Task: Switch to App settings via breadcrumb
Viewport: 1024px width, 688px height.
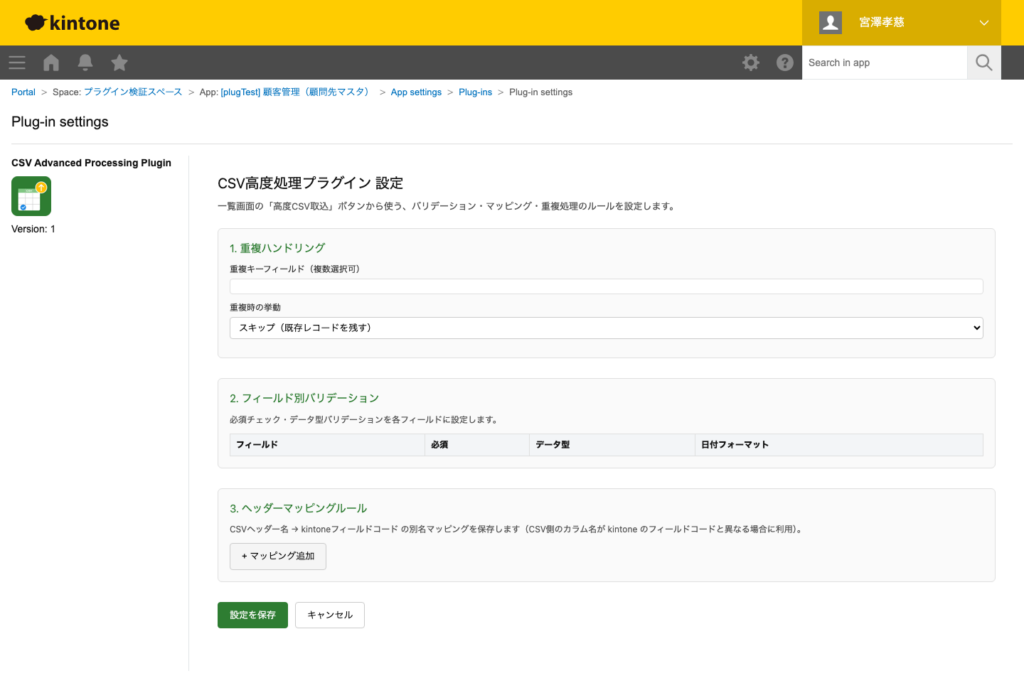Action: [x=416, y=91]
